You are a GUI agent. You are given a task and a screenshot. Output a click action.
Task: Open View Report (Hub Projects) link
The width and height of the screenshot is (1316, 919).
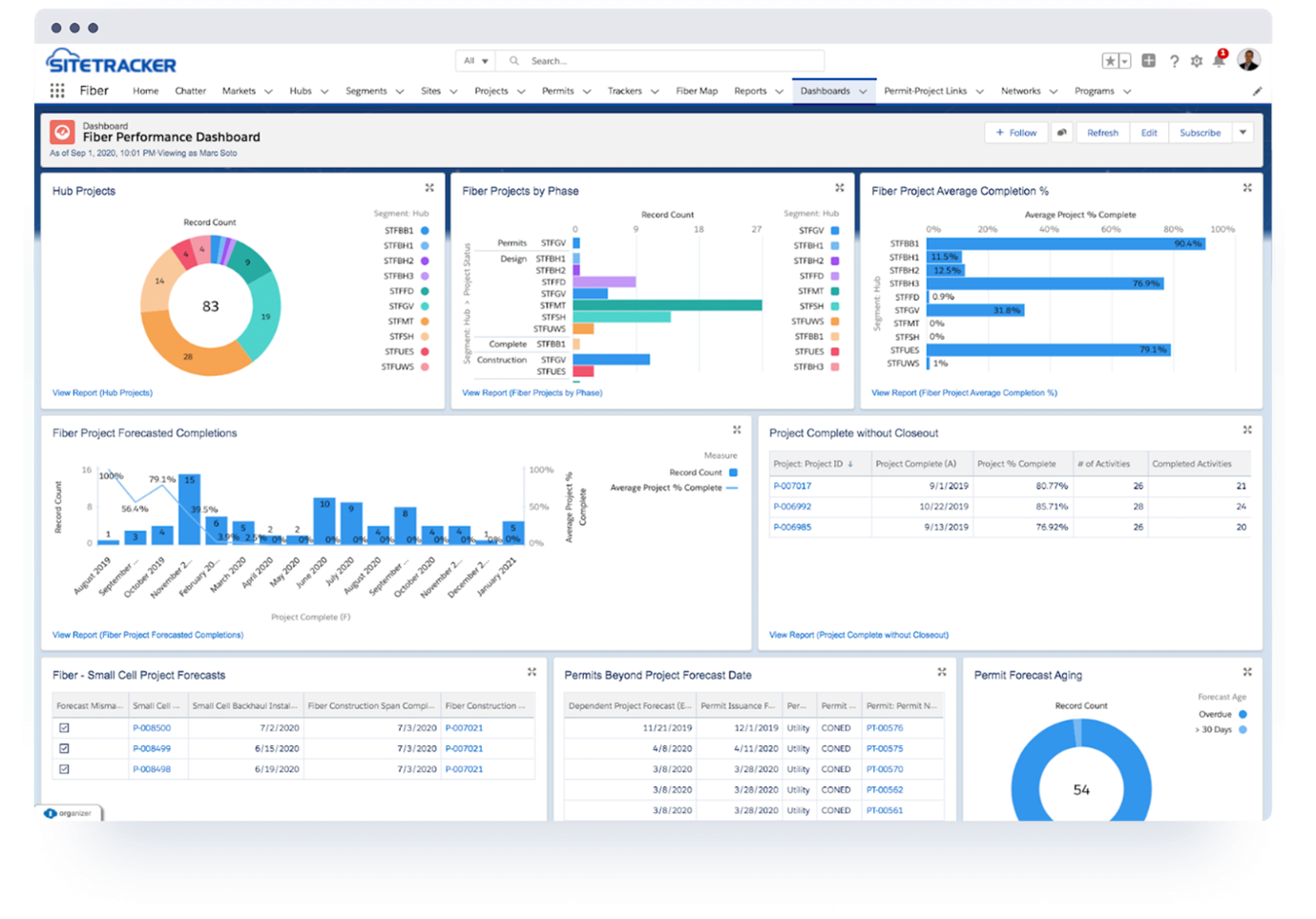pyautogui.click(x=102, y=393)
